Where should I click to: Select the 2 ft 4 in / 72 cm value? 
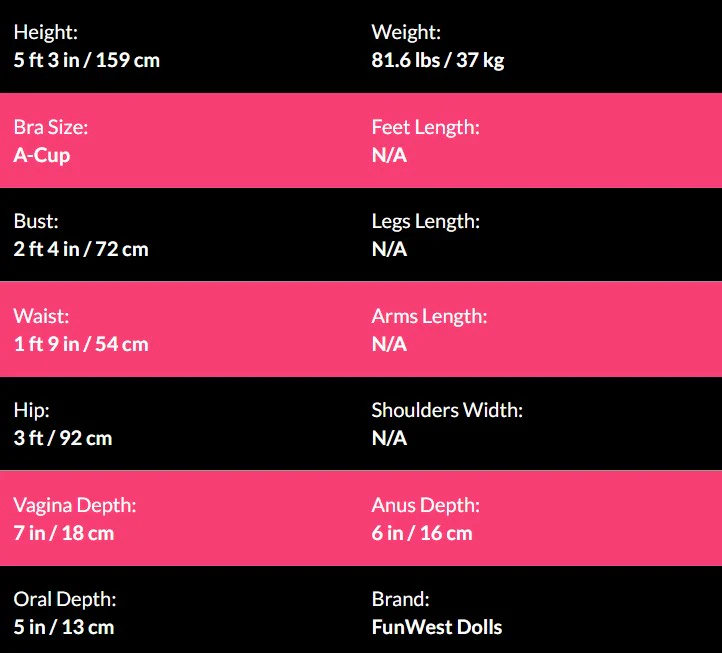click(x=81, y=249)
